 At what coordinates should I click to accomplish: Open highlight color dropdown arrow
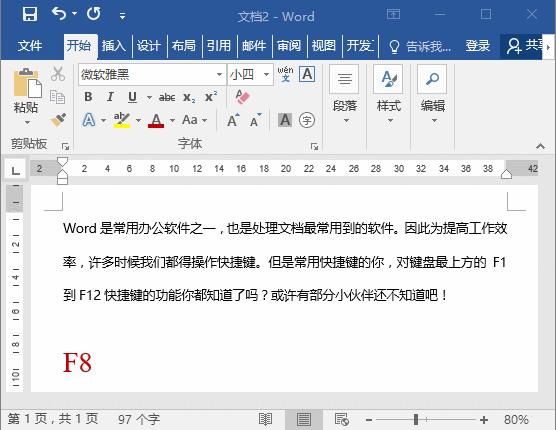click(x=138, y=121)
